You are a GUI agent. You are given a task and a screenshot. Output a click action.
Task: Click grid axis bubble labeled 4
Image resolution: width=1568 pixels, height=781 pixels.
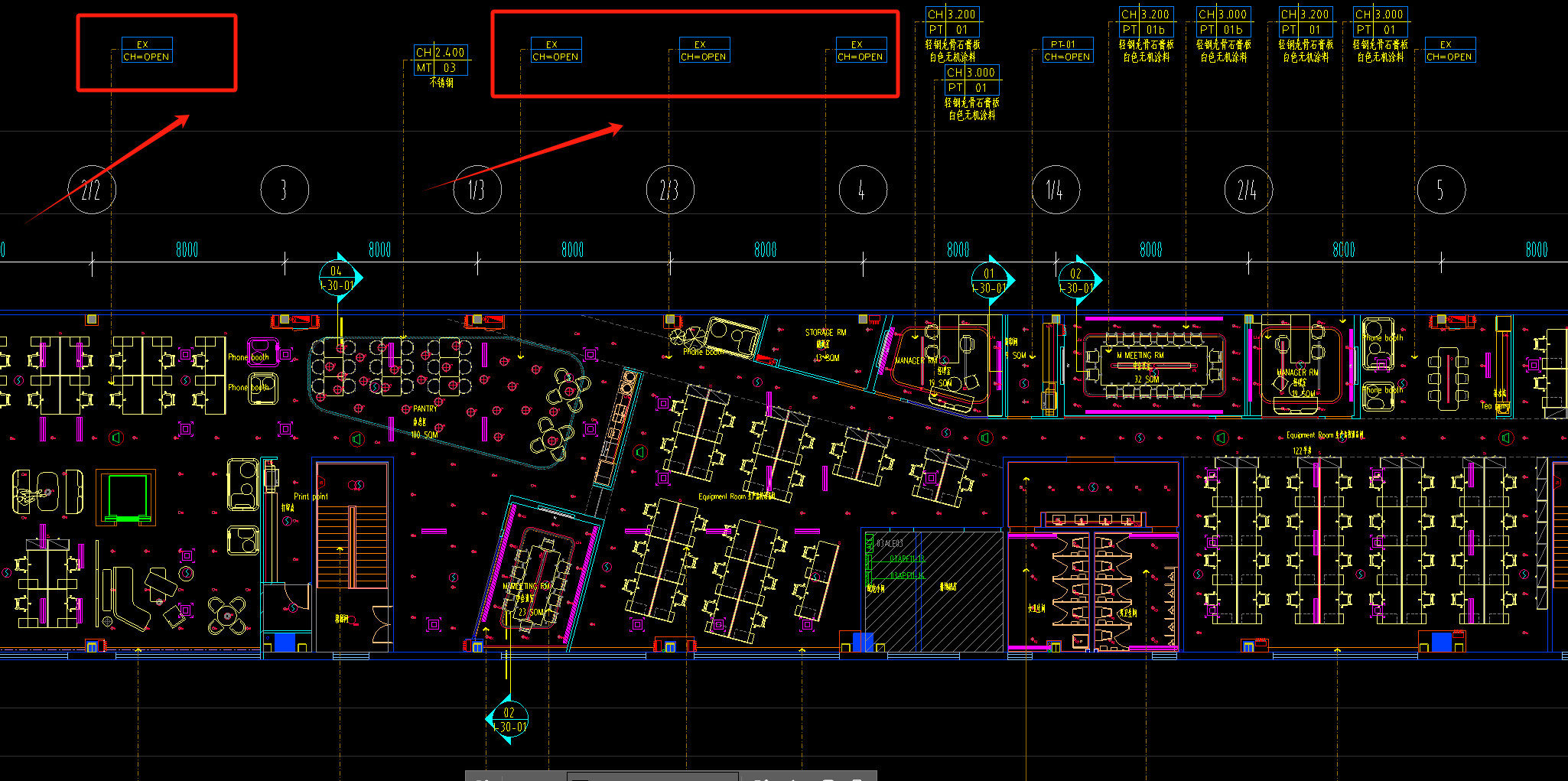point(863,190)
